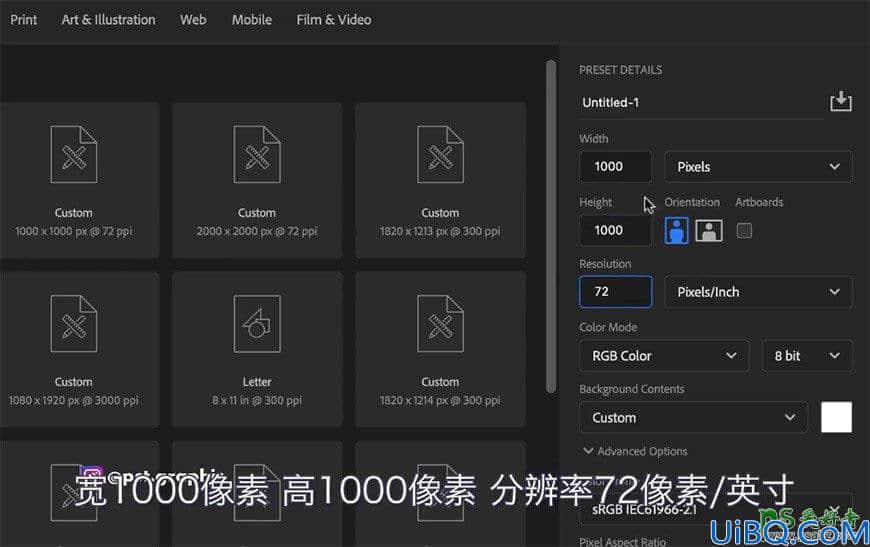Switch to the Web tab
The height and width of the screenshot is (547, 870).
(x=193, y=19)
